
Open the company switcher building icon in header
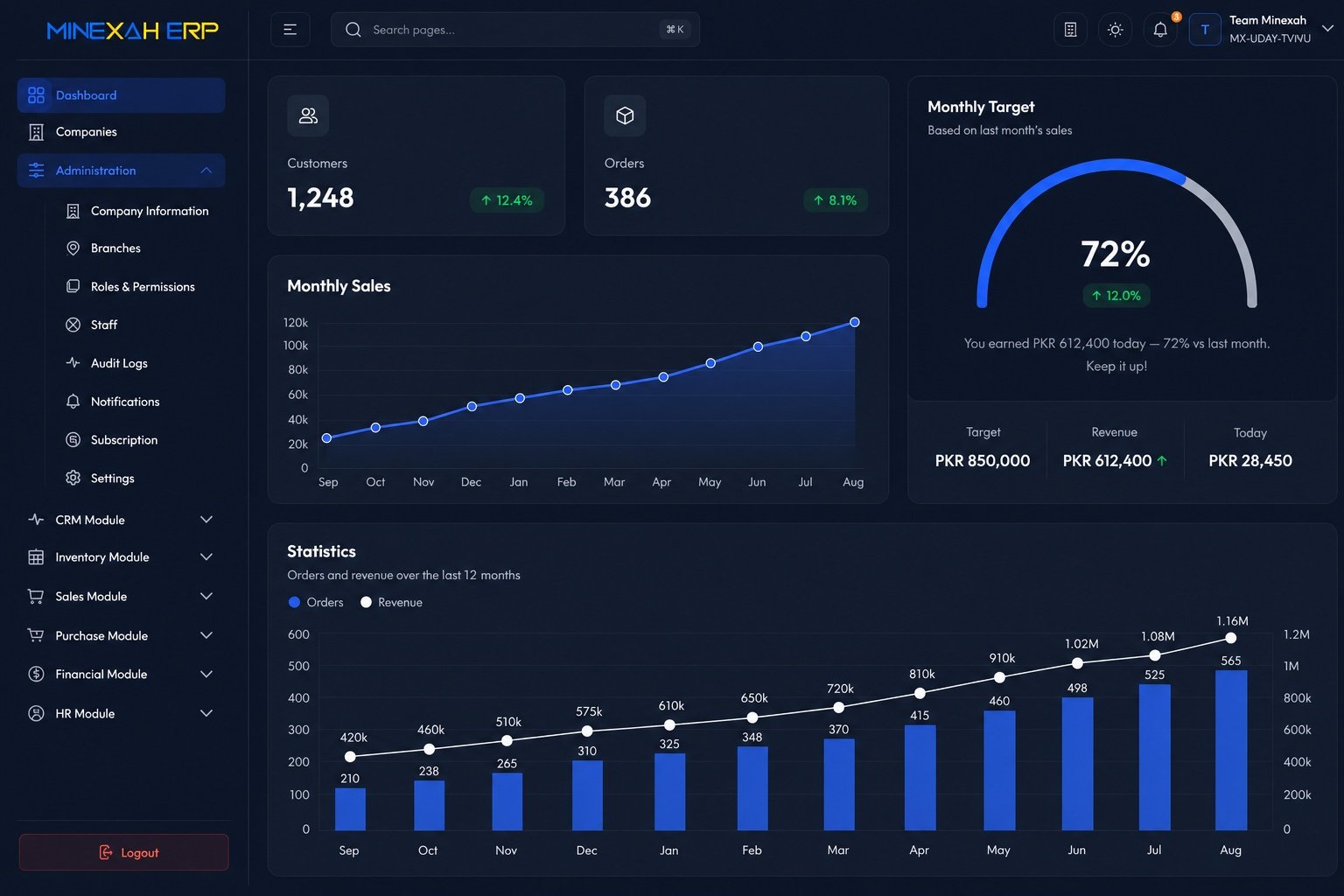point(1070,30)
